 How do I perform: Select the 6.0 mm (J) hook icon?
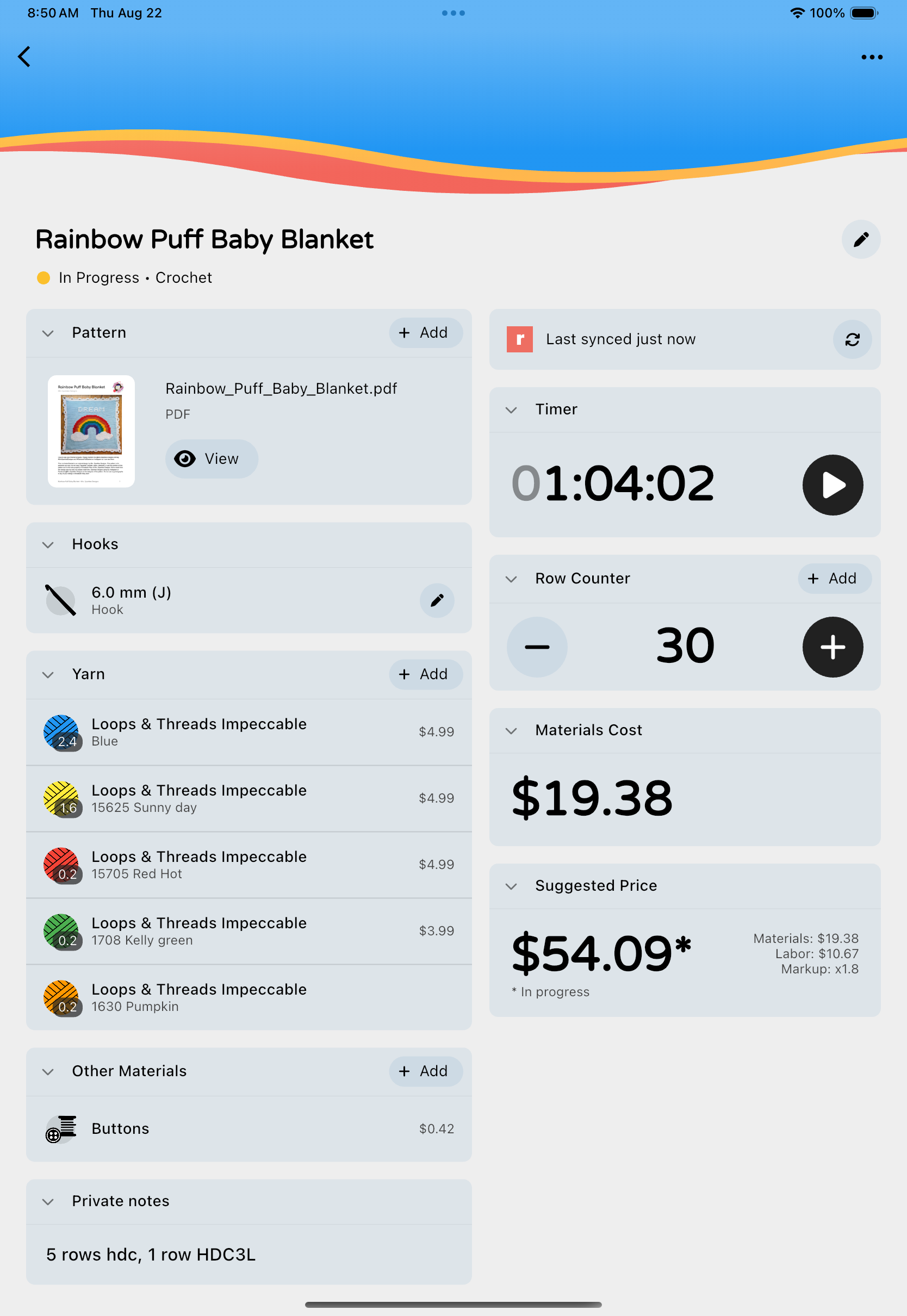point(60,600)
